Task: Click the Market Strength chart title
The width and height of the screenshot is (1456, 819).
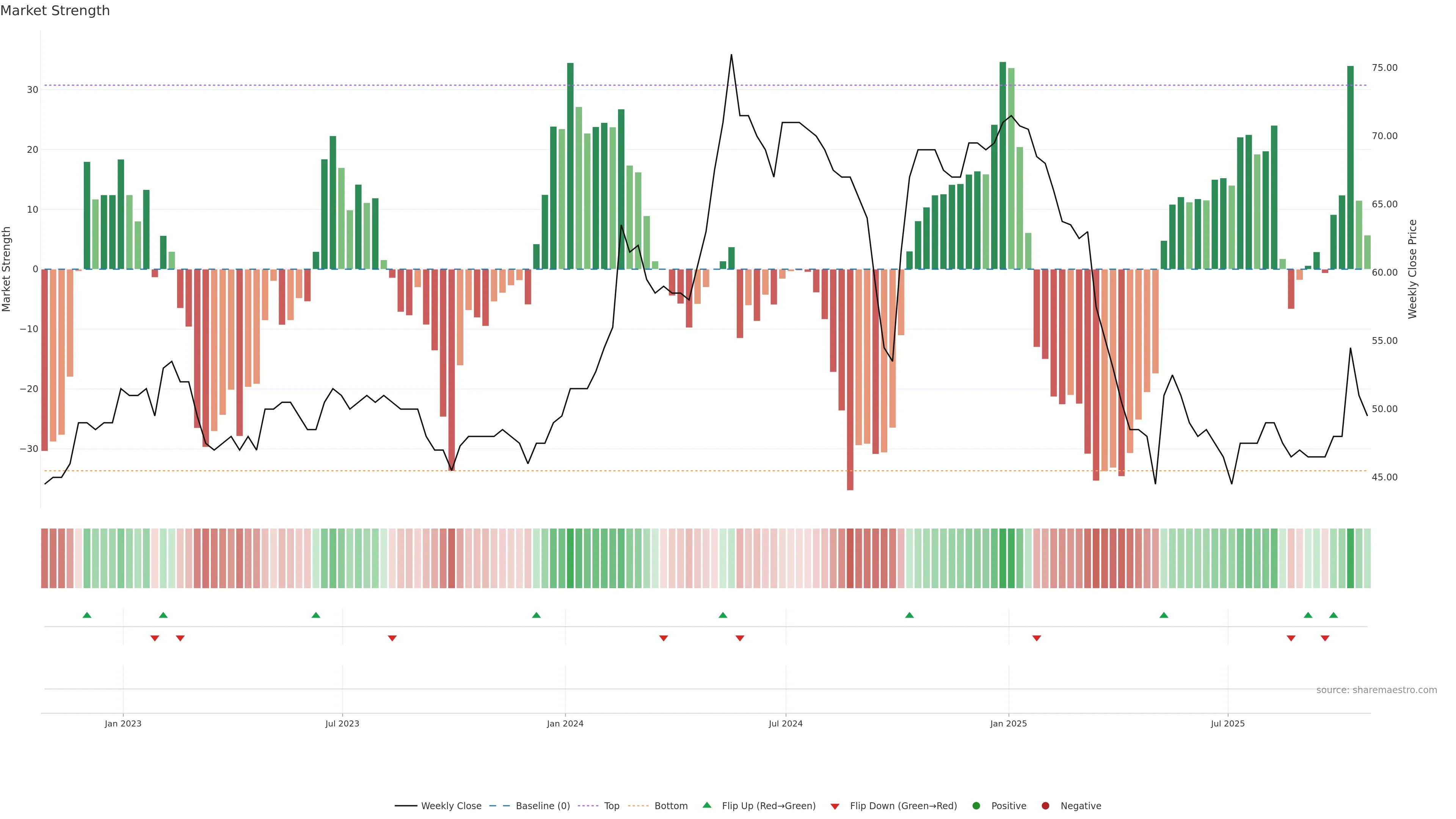Action: 55,11
